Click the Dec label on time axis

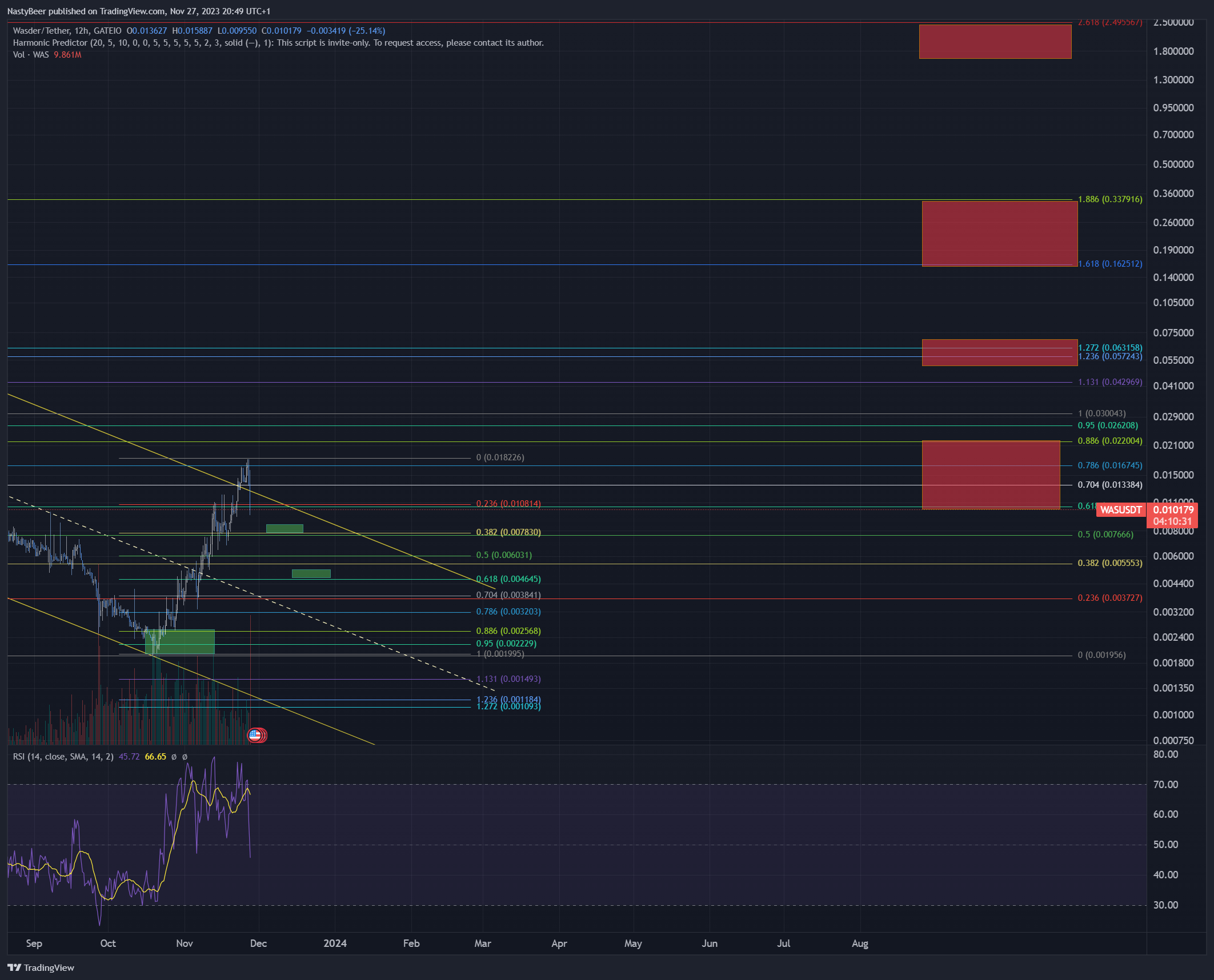[x=258, y=943]
